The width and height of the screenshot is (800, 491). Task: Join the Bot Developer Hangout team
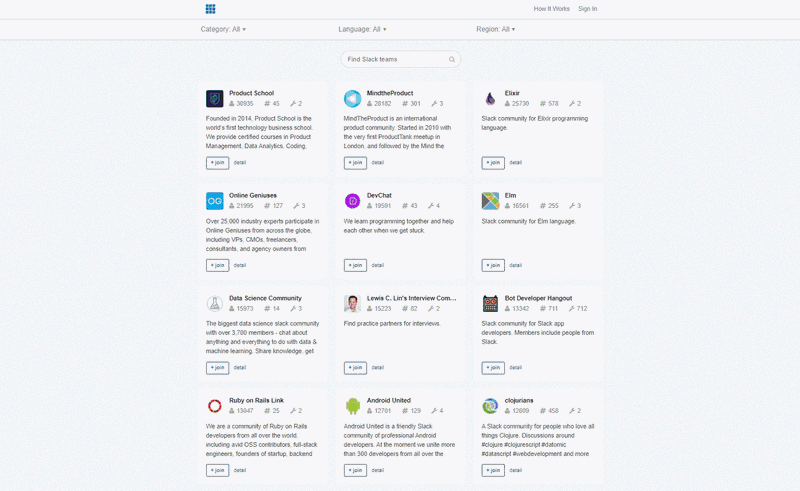point(493,368)
